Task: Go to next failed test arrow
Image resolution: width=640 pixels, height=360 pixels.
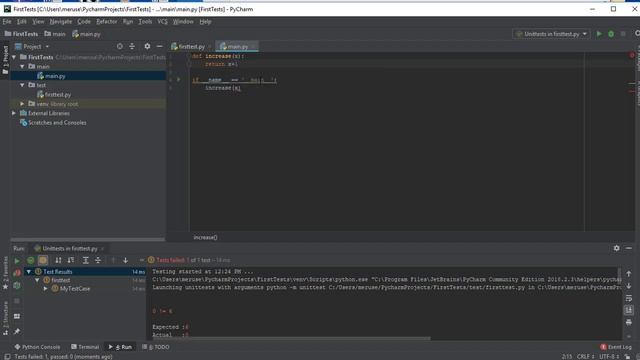Action: [x=125, y=260]
